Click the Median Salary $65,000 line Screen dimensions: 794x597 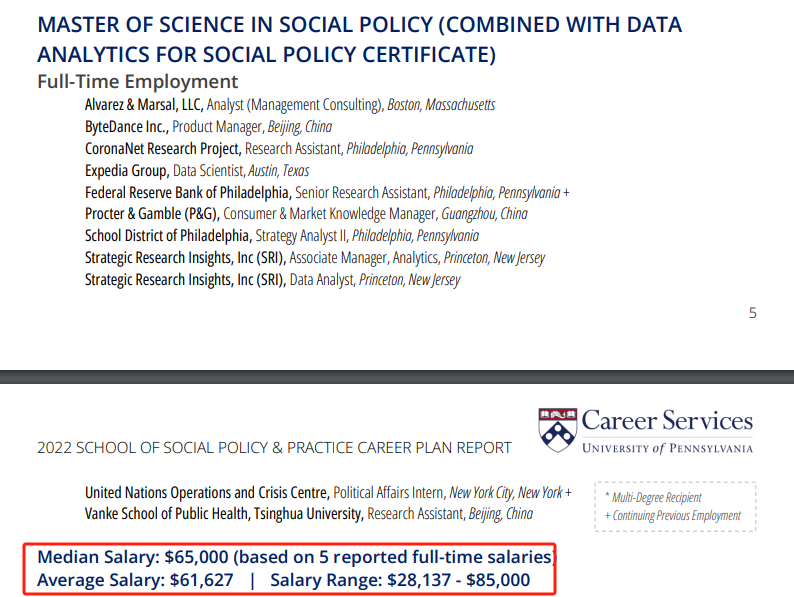coord(296,557)
